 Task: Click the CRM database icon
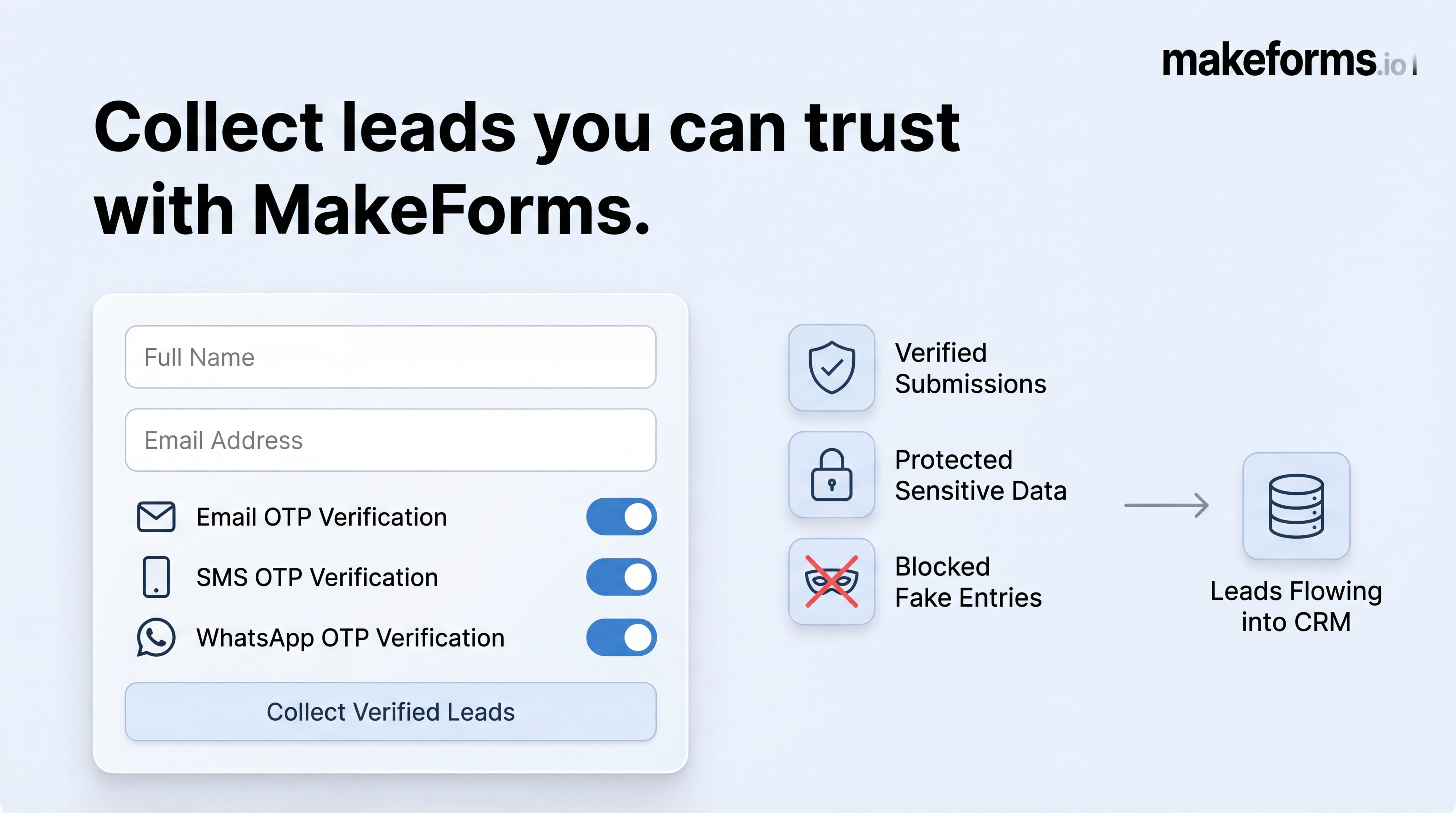(x=1296, y=505)
